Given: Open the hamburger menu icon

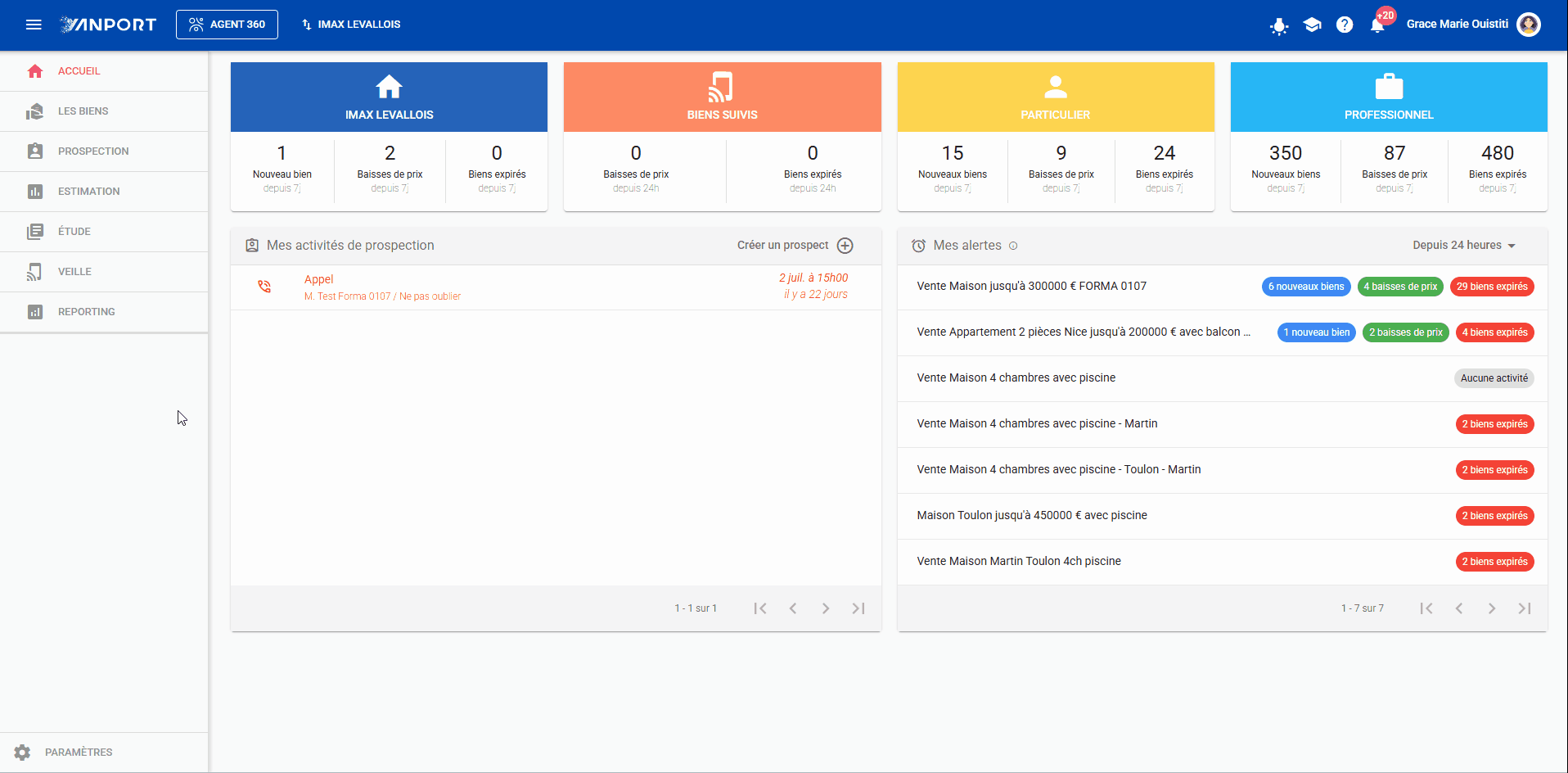Looking at the screenshot, I should tap(34, 25).
